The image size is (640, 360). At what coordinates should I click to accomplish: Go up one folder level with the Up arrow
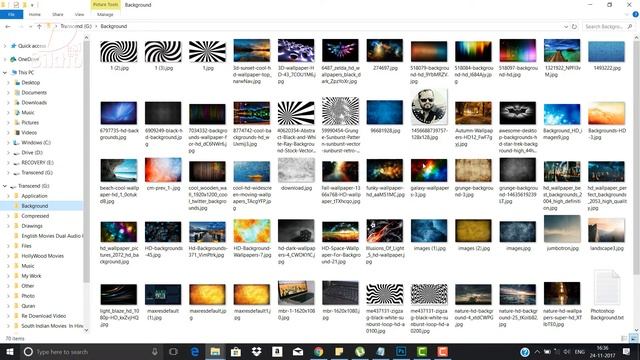(x=39, y=26)
